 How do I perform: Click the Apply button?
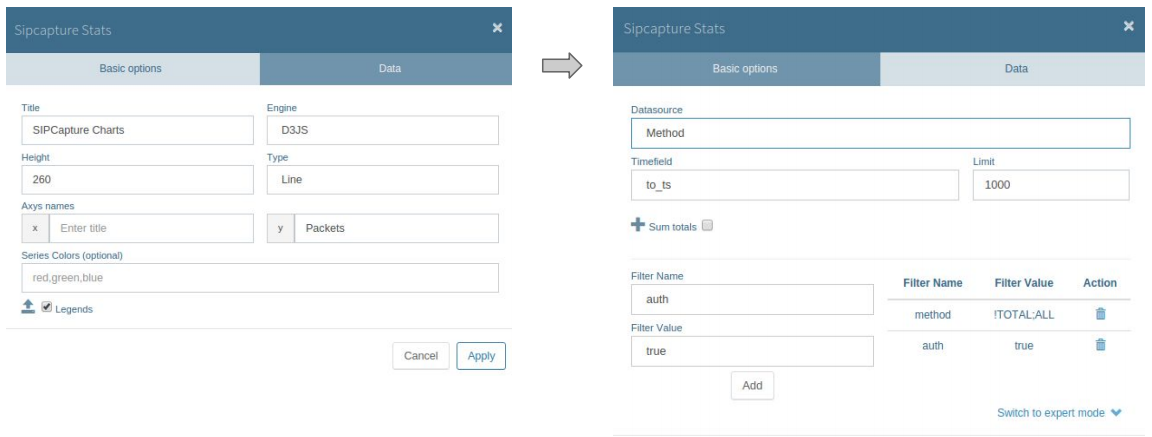(481, 355)
